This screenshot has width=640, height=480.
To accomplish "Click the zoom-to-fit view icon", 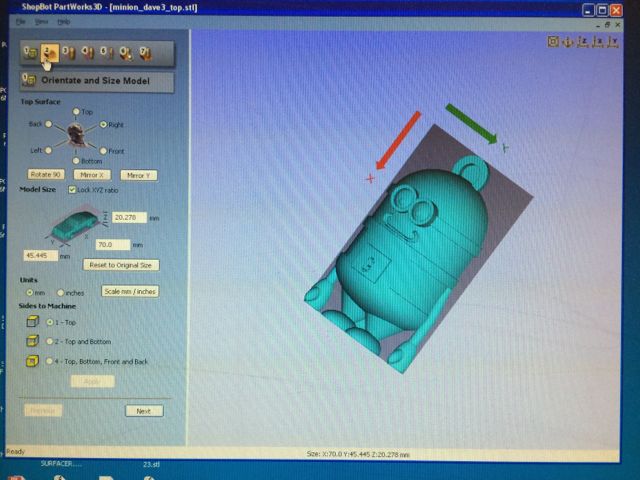I will click(553, 41).
